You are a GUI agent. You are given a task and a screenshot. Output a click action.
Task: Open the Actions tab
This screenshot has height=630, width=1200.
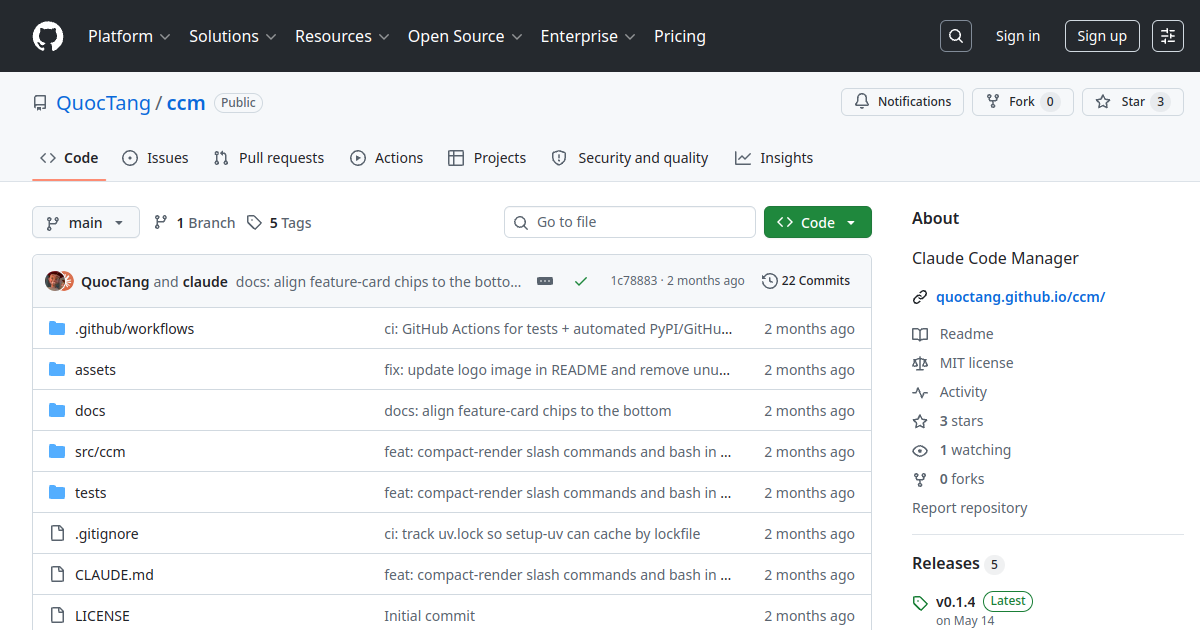386,158
